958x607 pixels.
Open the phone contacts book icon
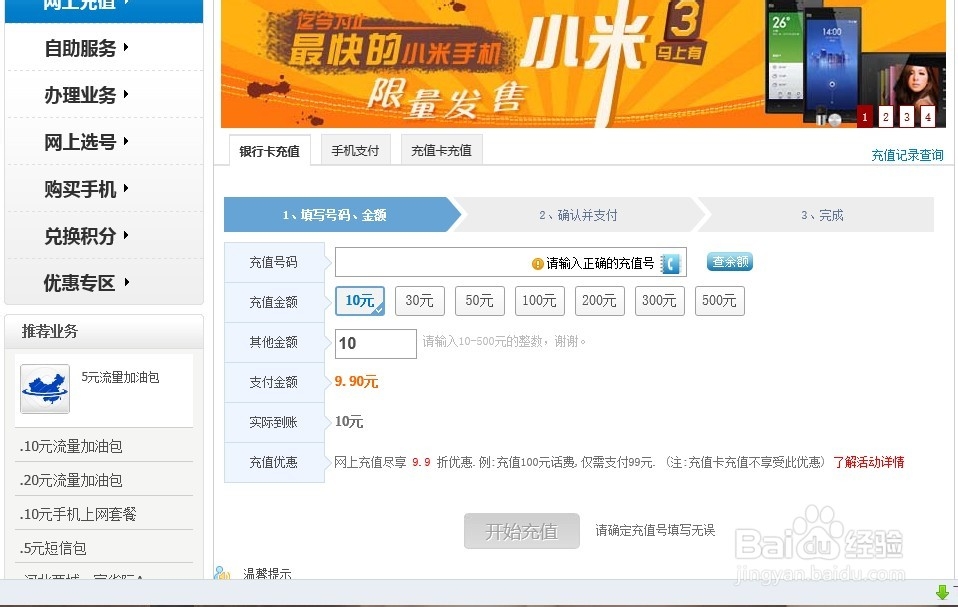coord(670,263)
